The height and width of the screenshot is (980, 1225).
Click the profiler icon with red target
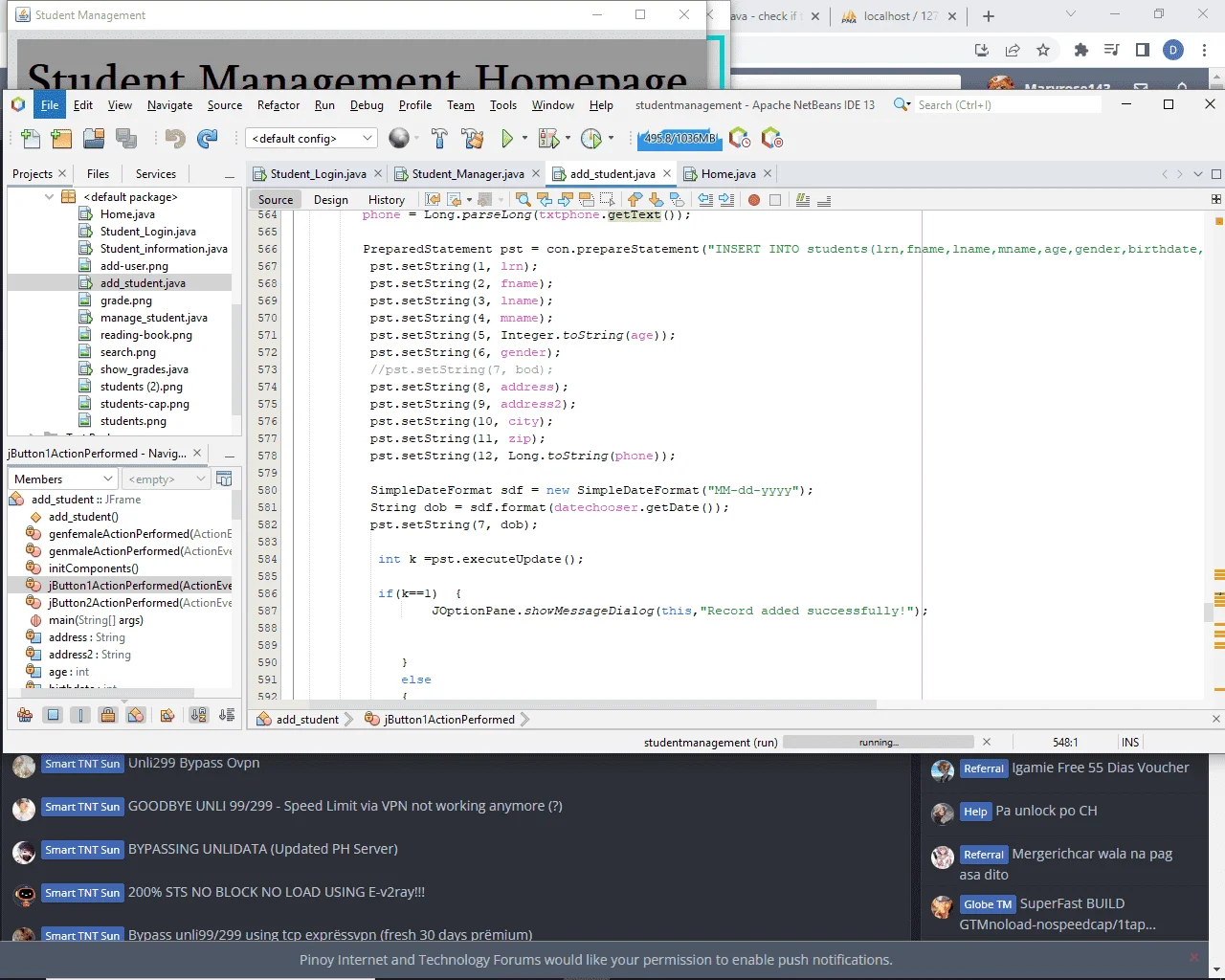tap(772, 139)
